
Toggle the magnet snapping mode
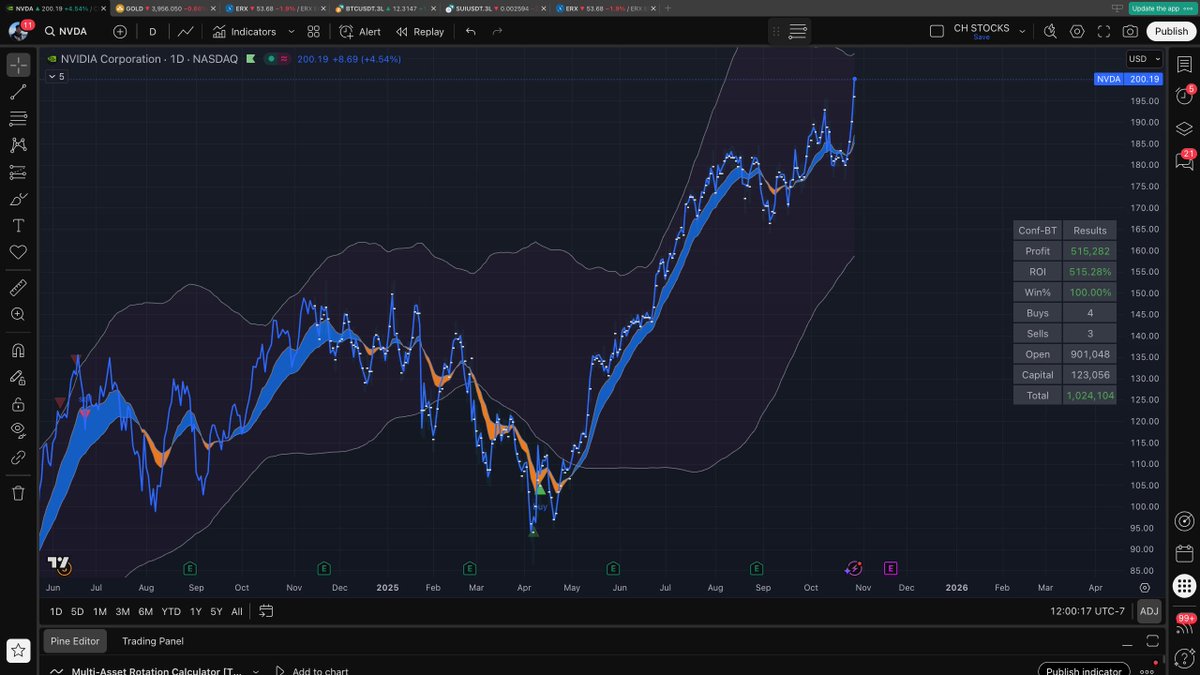point(18,351)
